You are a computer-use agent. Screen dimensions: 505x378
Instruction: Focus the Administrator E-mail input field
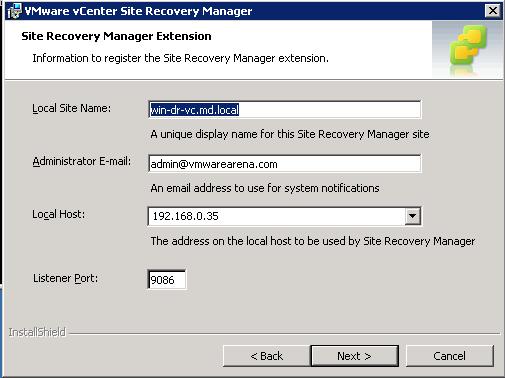point(284,164)
